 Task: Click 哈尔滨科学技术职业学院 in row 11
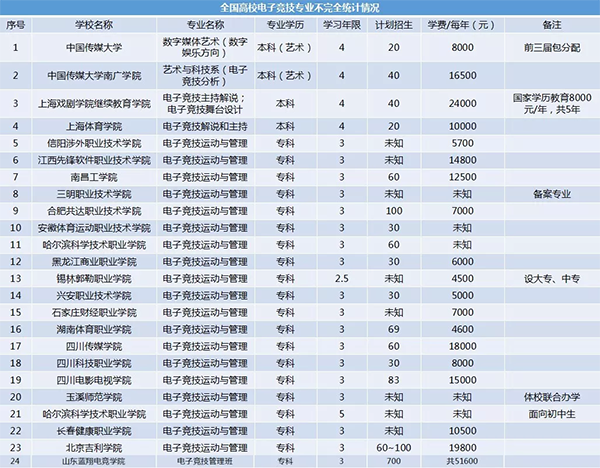click(x=94, y=245)
